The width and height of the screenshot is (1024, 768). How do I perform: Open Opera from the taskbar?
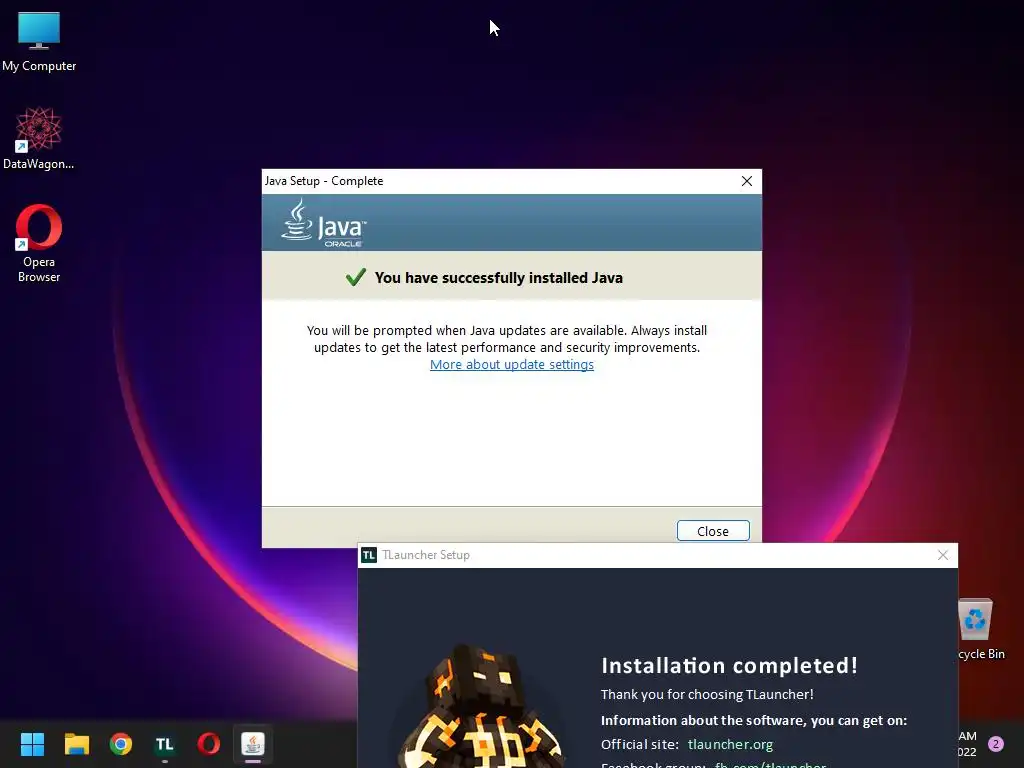coord(208,744)
